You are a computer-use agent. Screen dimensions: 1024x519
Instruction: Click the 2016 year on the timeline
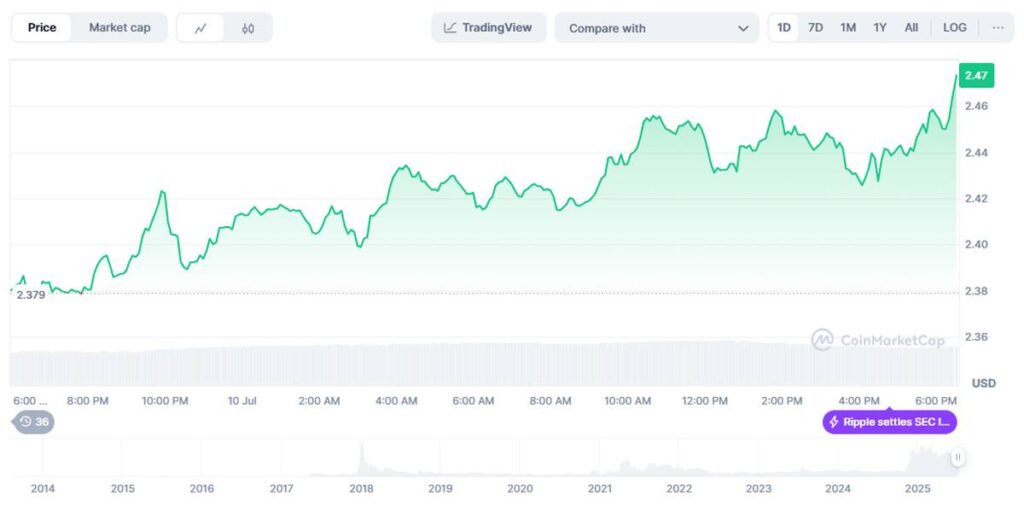click(x=202, y=488)
